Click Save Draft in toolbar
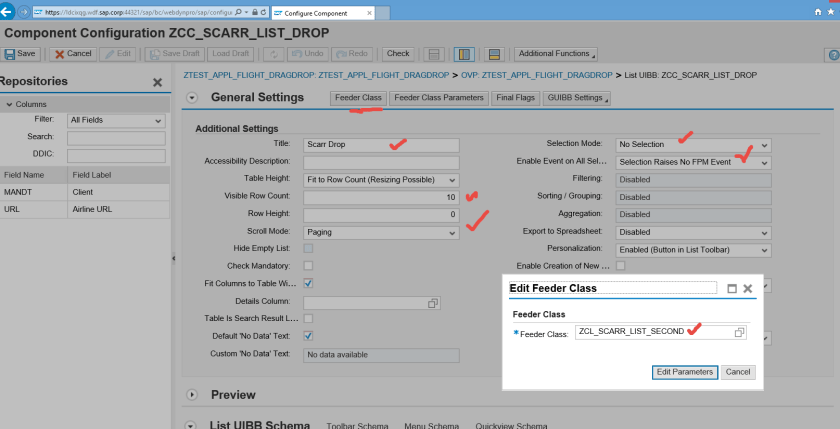 pyautogui.click(x=176, y=54)
